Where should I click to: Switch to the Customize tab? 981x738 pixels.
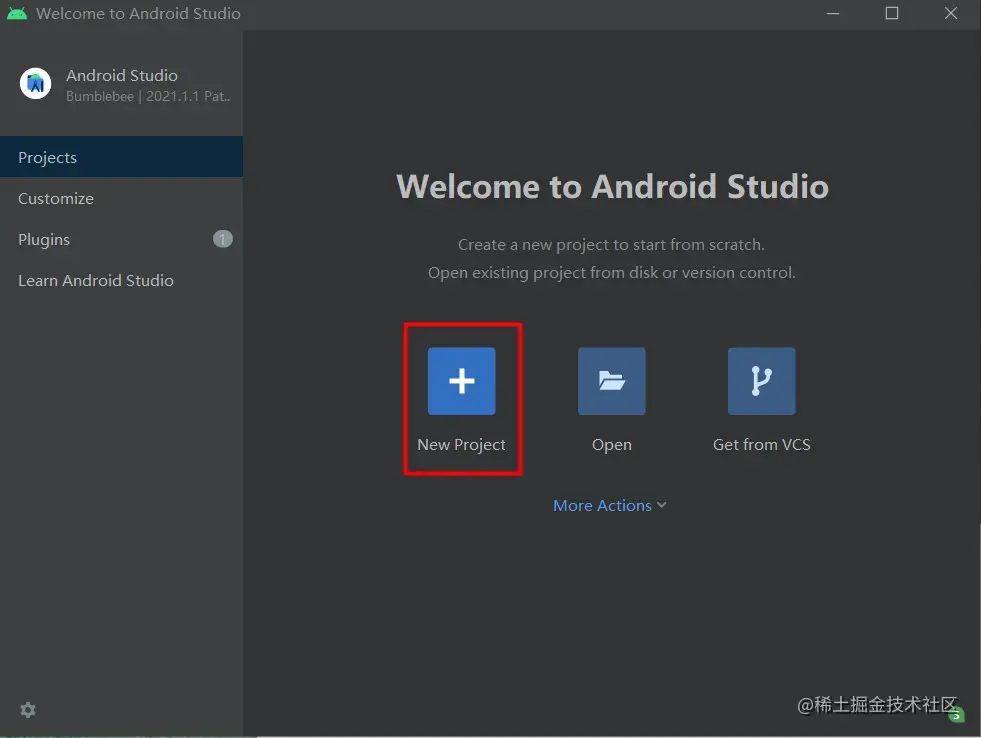click(121, 198)
